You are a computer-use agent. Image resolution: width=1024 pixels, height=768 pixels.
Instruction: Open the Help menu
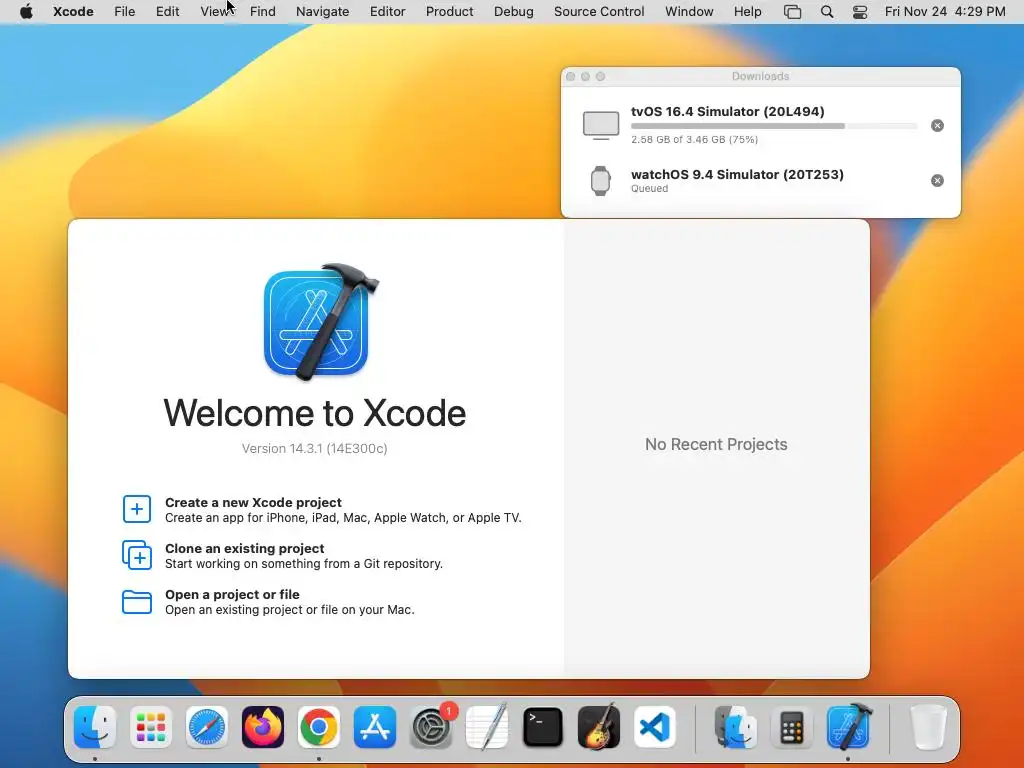tap(747, 11)
